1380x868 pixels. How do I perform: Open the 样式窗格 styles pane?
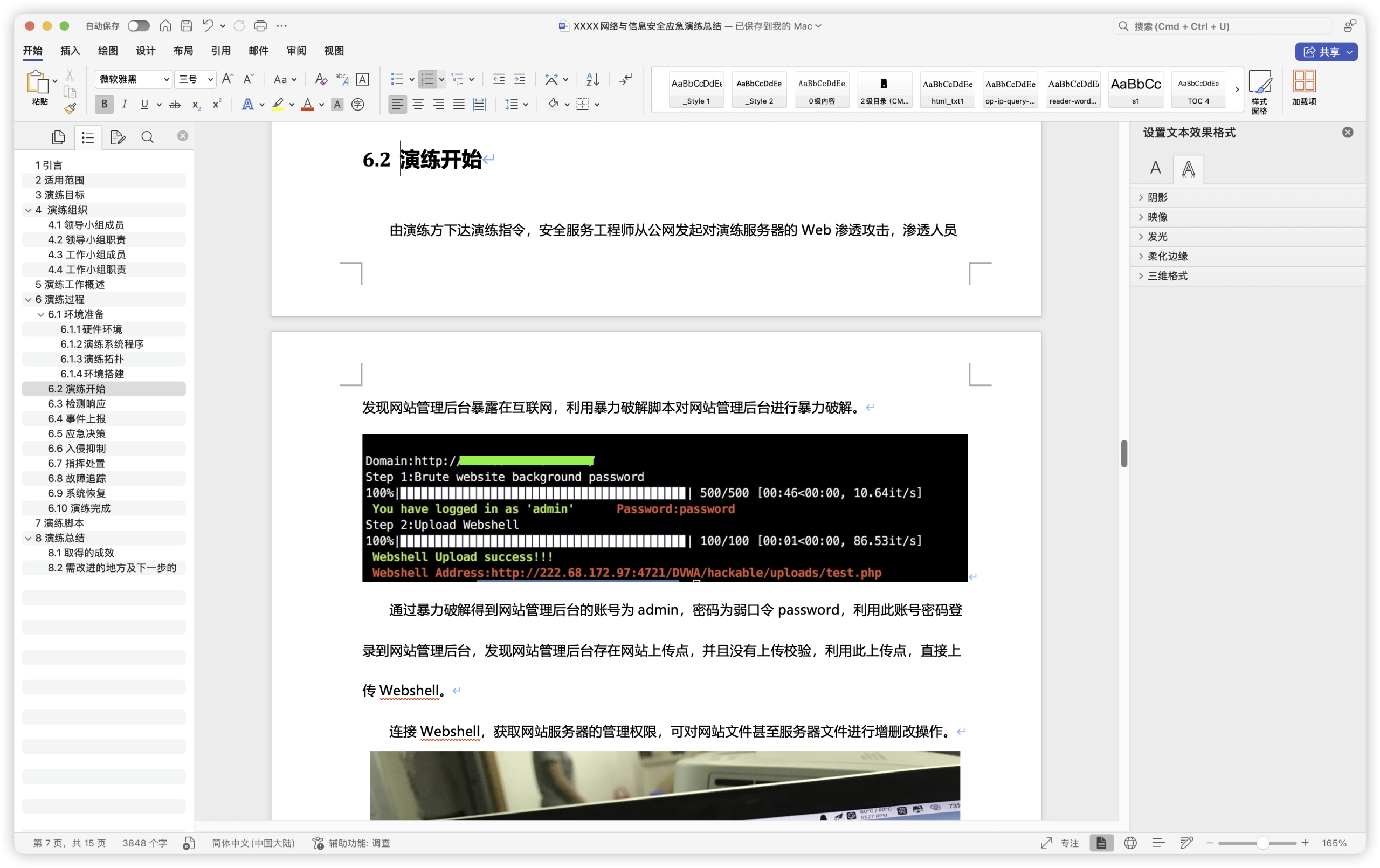1259,92
